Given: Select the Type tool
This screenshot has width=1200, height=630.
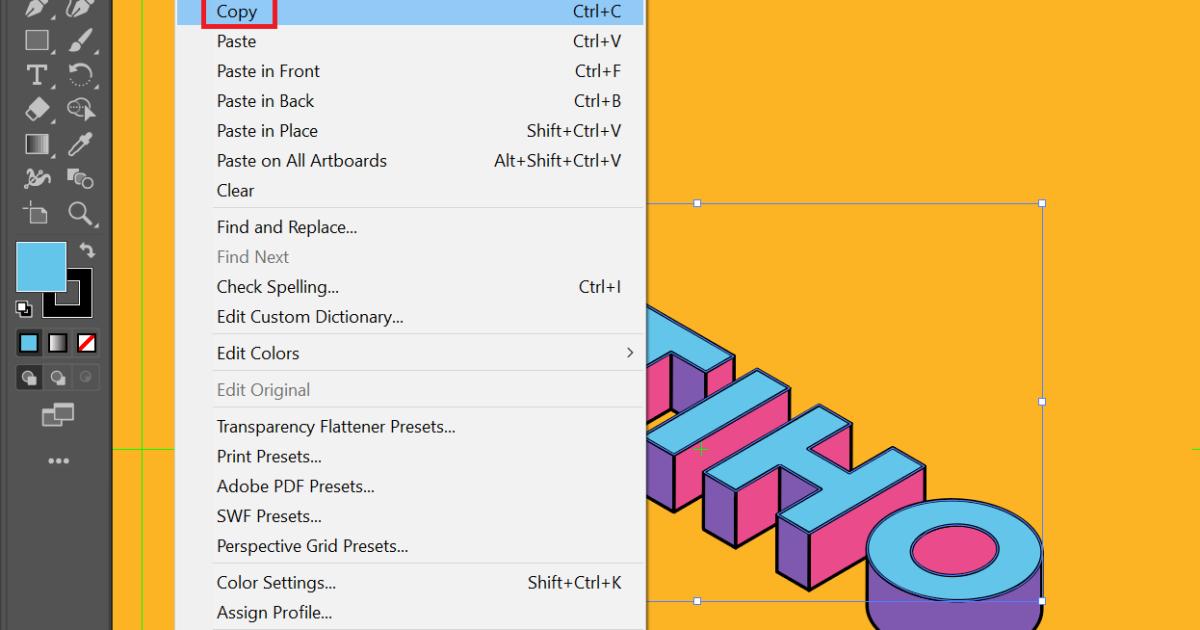Looking at the screenshot, I should (37, 75).
